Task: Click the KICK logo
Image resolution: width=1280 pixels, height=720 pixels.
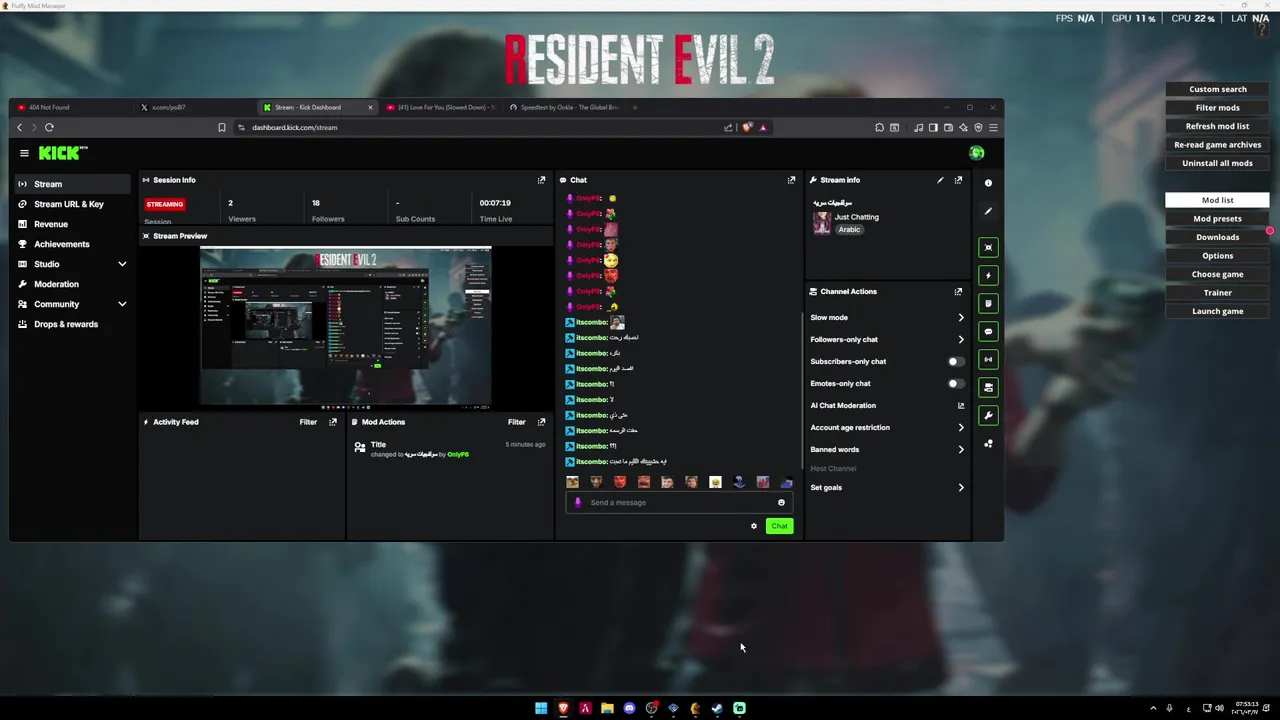Action: click(x=63, y=153)
